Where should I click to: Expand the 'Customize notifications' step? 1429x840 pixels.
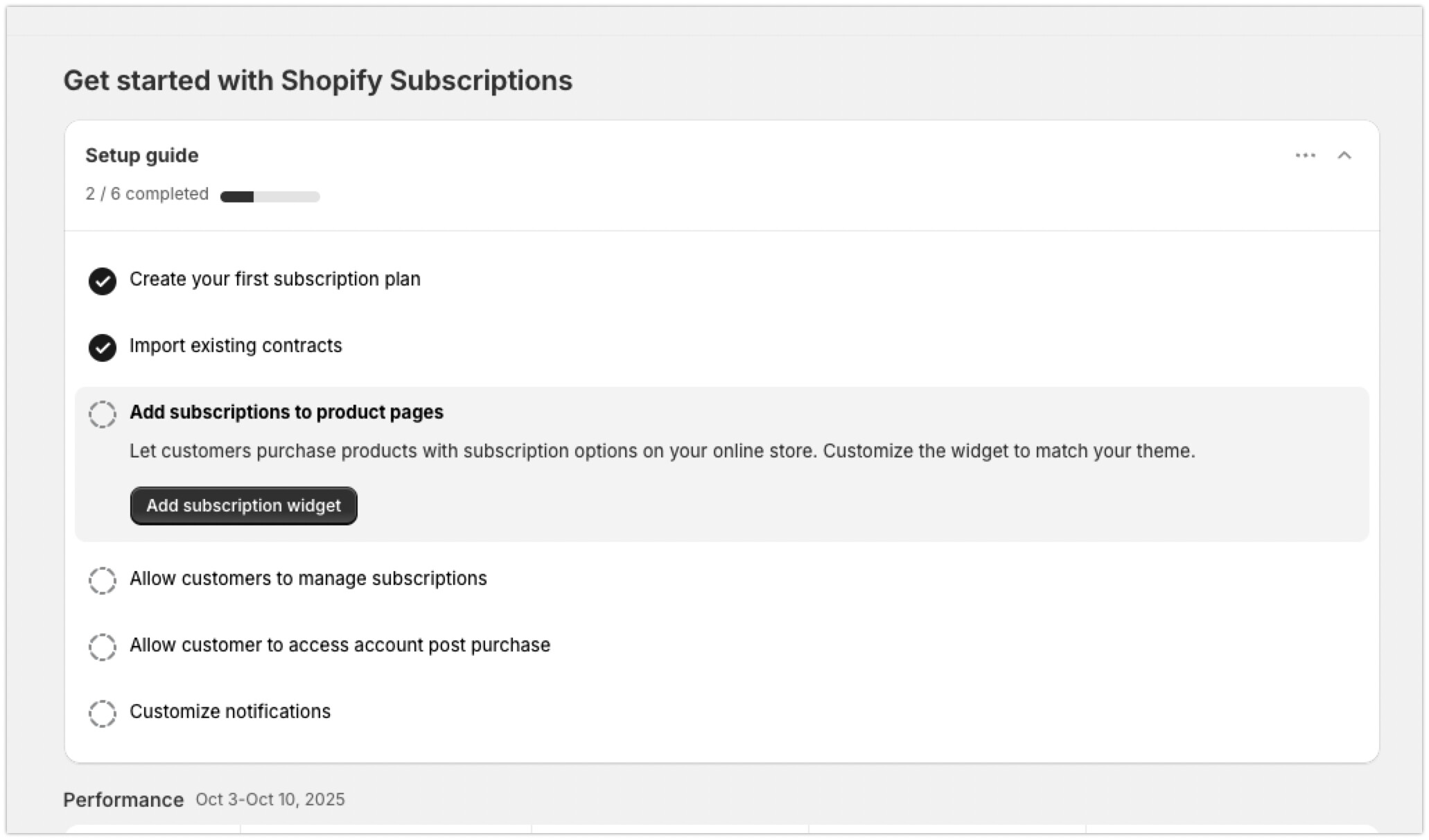pos(230,712)
